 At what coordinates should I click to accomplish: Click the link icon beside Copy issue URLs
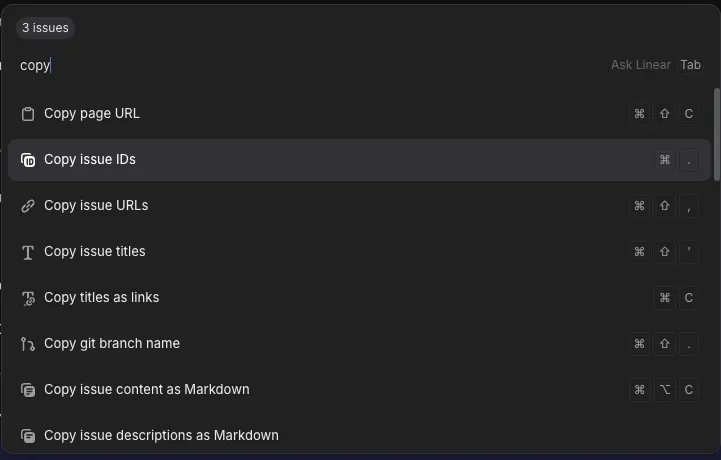[x=28, y=206]
